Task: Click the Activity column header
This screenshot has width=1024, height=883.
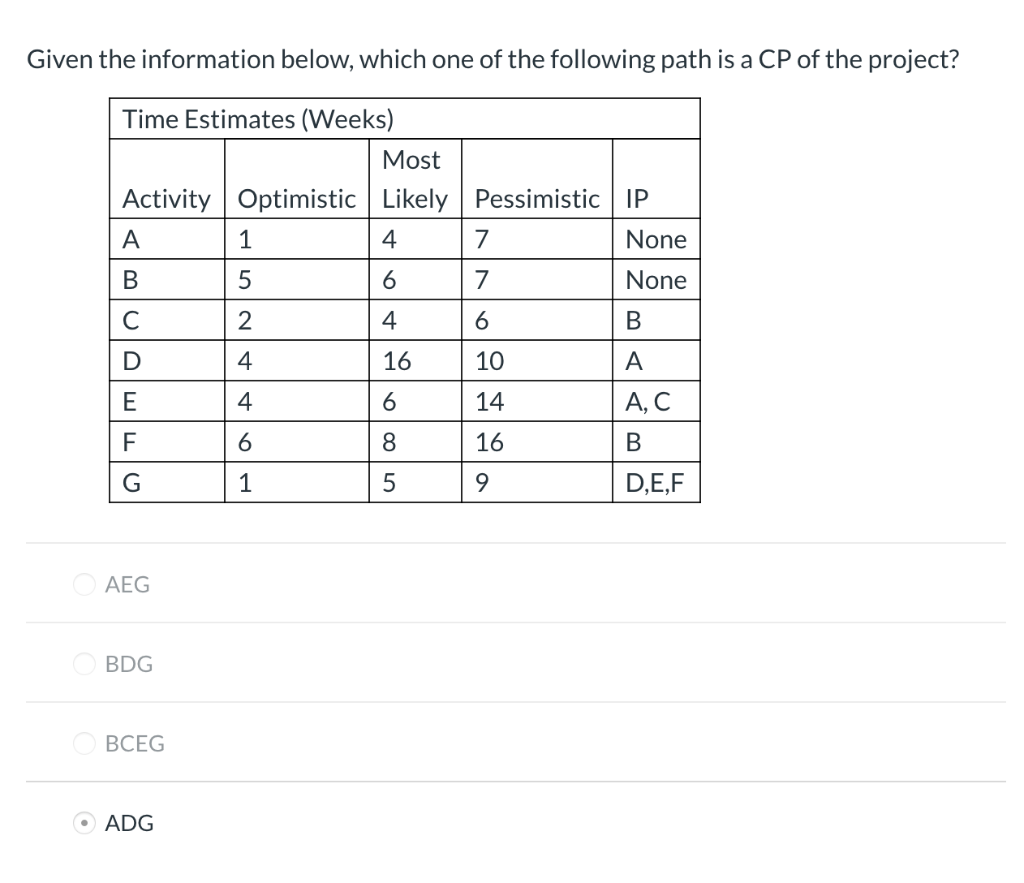Action: (167, 179)
